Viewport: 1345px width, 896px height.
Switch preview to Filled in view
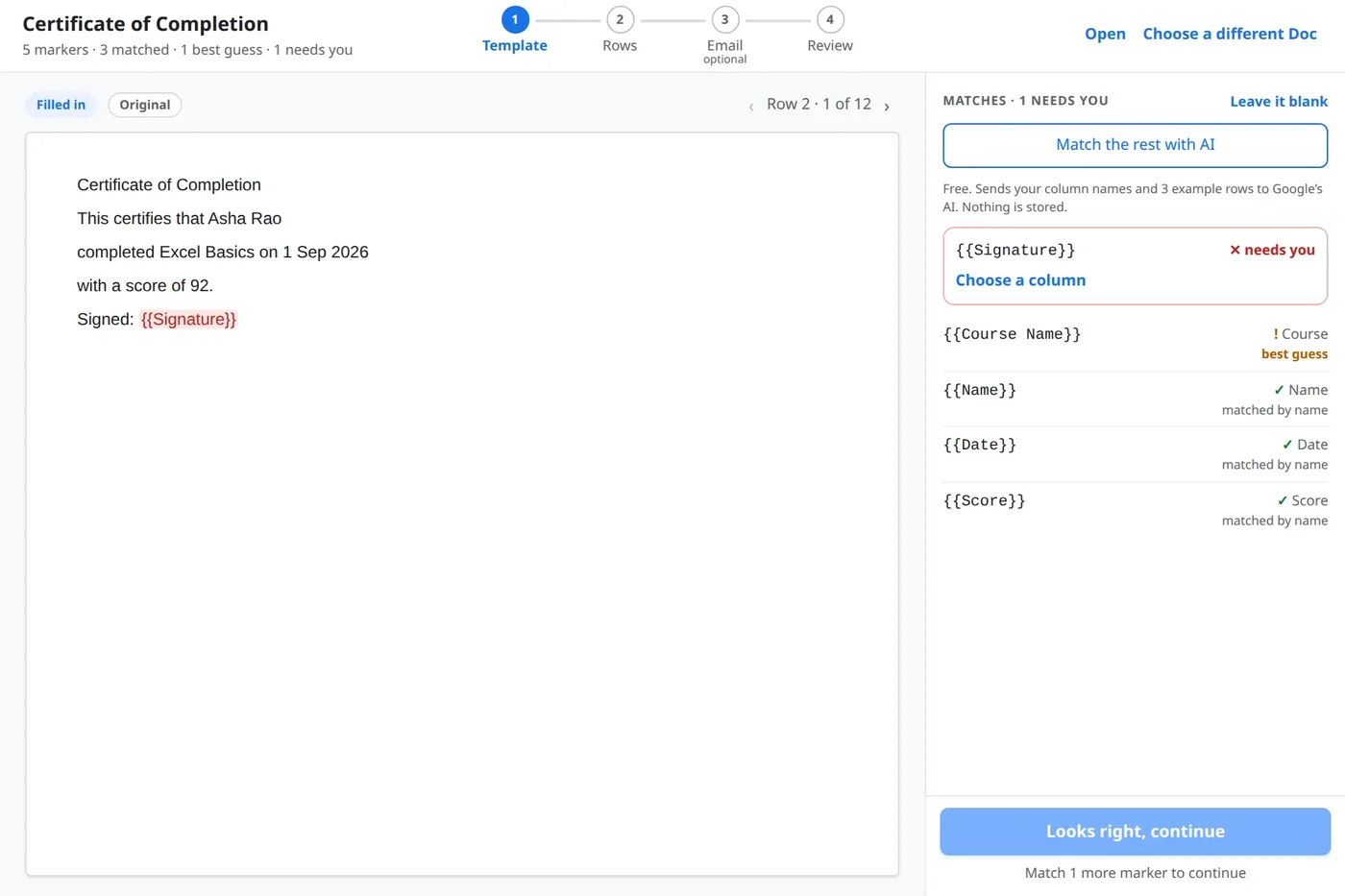pos(61,105)
